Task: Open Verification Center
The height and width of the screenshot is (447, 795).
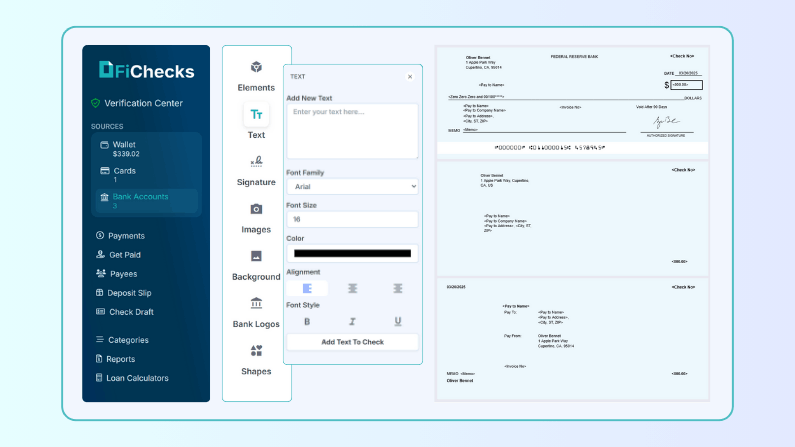Action: click(137, 103)
